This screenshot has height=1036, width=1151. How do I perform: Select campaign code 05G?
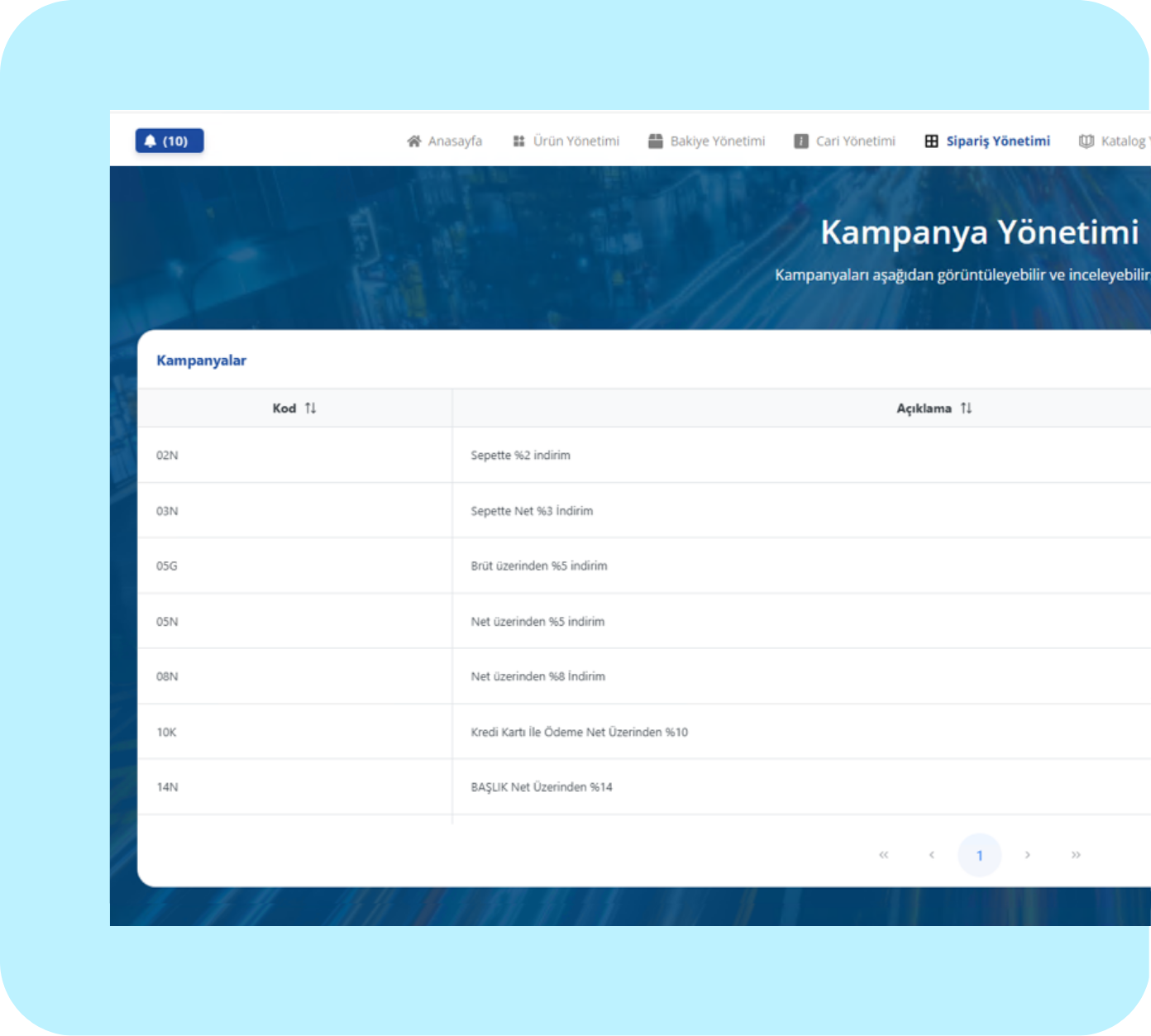coord(167,566)
